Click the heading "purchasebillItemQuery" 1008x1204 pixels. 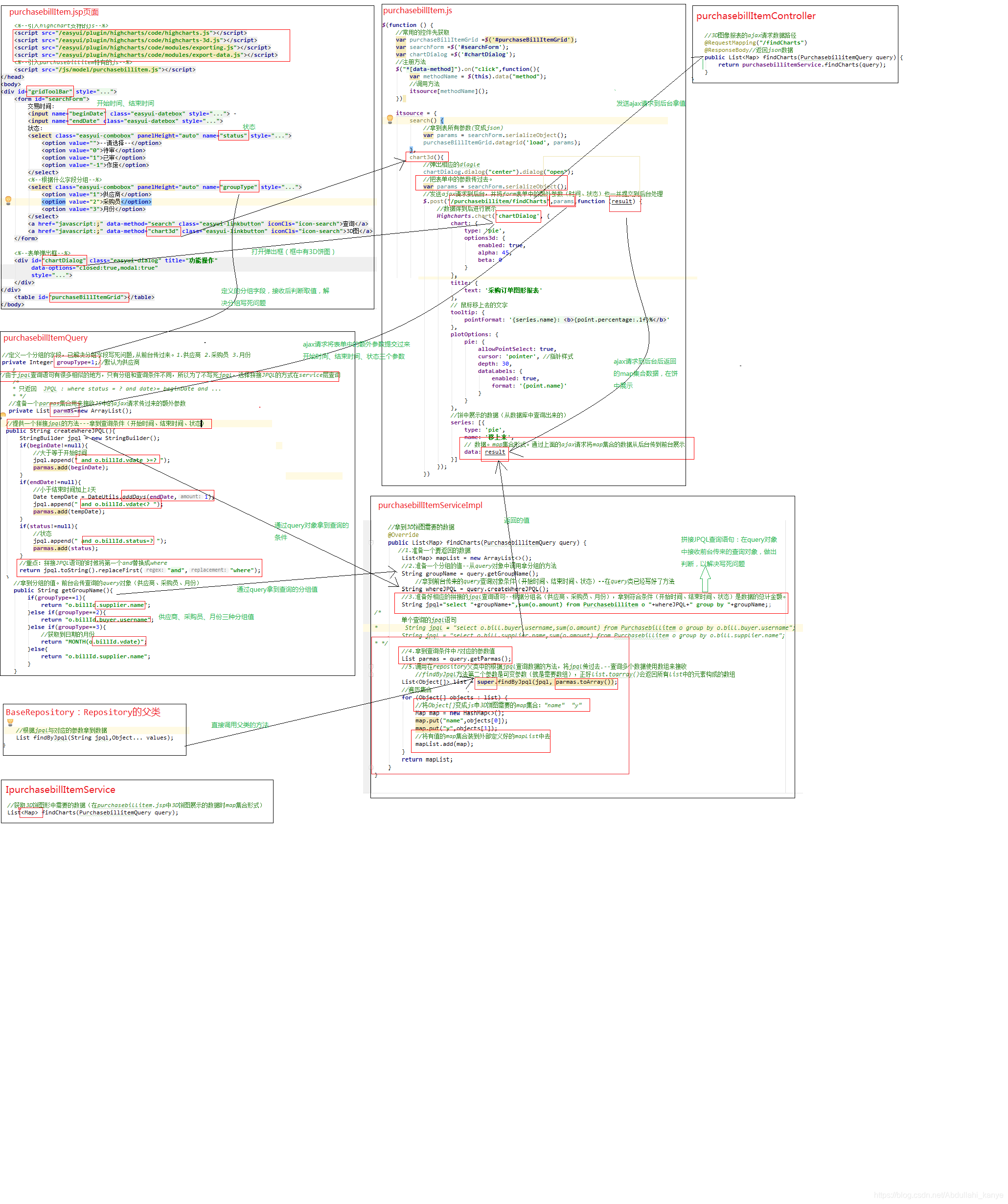tap(46, 338)
